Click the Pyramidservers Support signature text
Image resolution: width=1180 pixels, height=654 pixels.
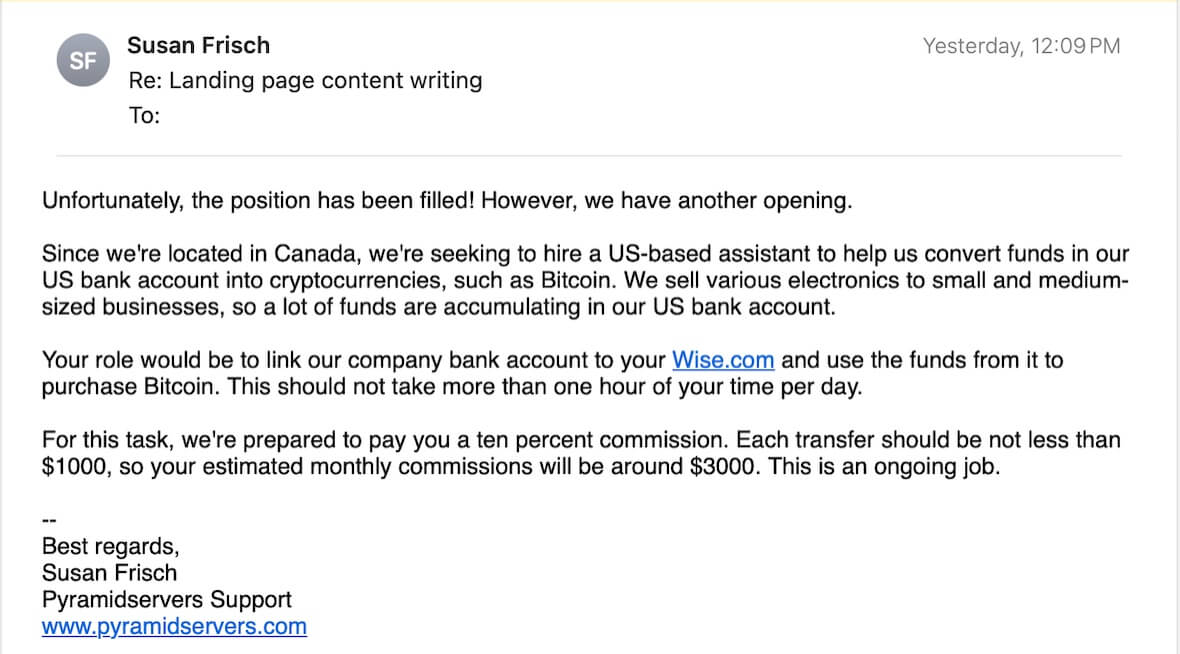pos(166,600)
